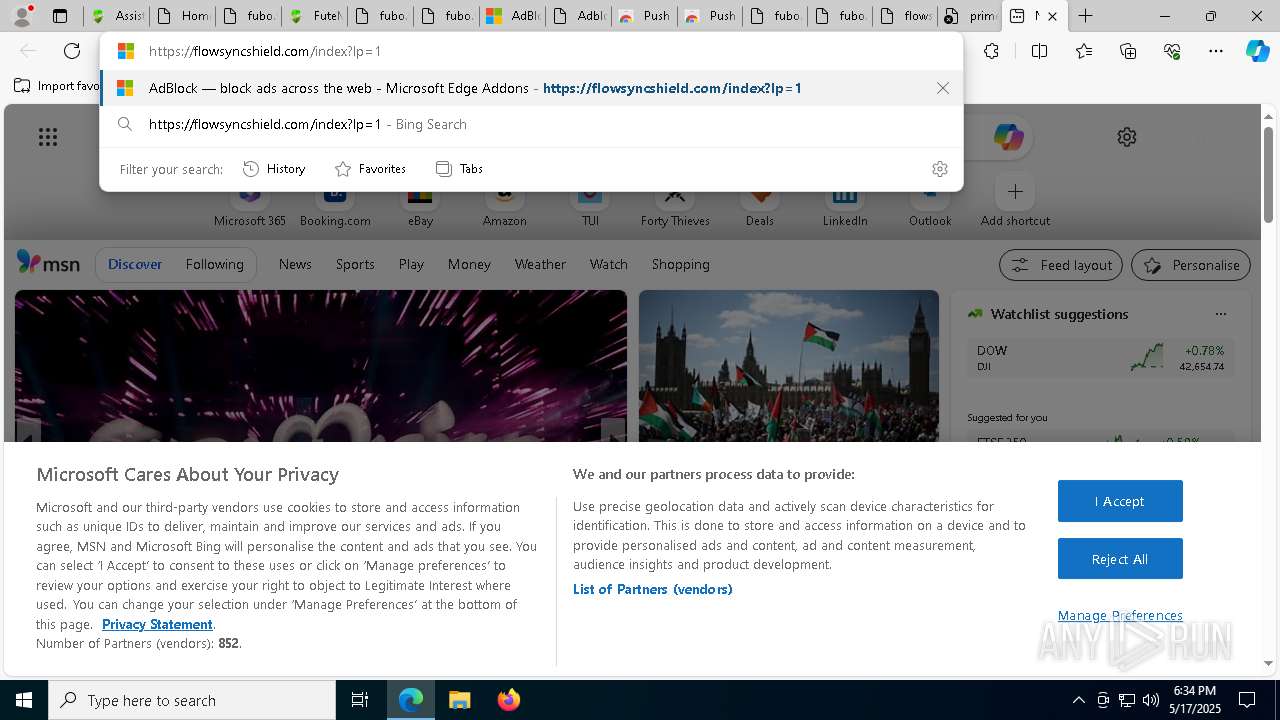Open the apps grid launcher icon
This screenshot has width=1280, height=720.
pyautogui.click(x=48, y=137)
